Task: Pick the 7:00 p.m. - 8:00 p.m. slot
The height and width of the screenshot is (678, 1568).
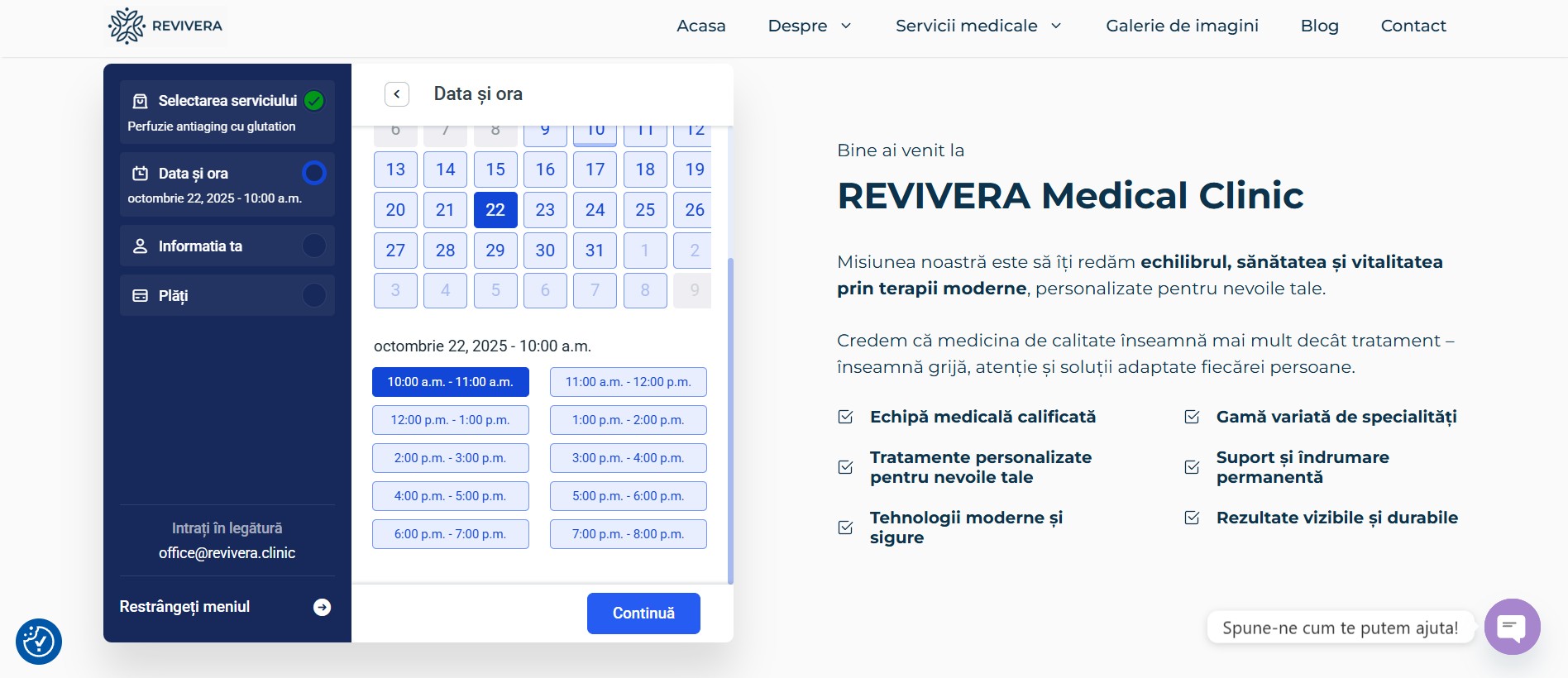Action: pos(628,534)
